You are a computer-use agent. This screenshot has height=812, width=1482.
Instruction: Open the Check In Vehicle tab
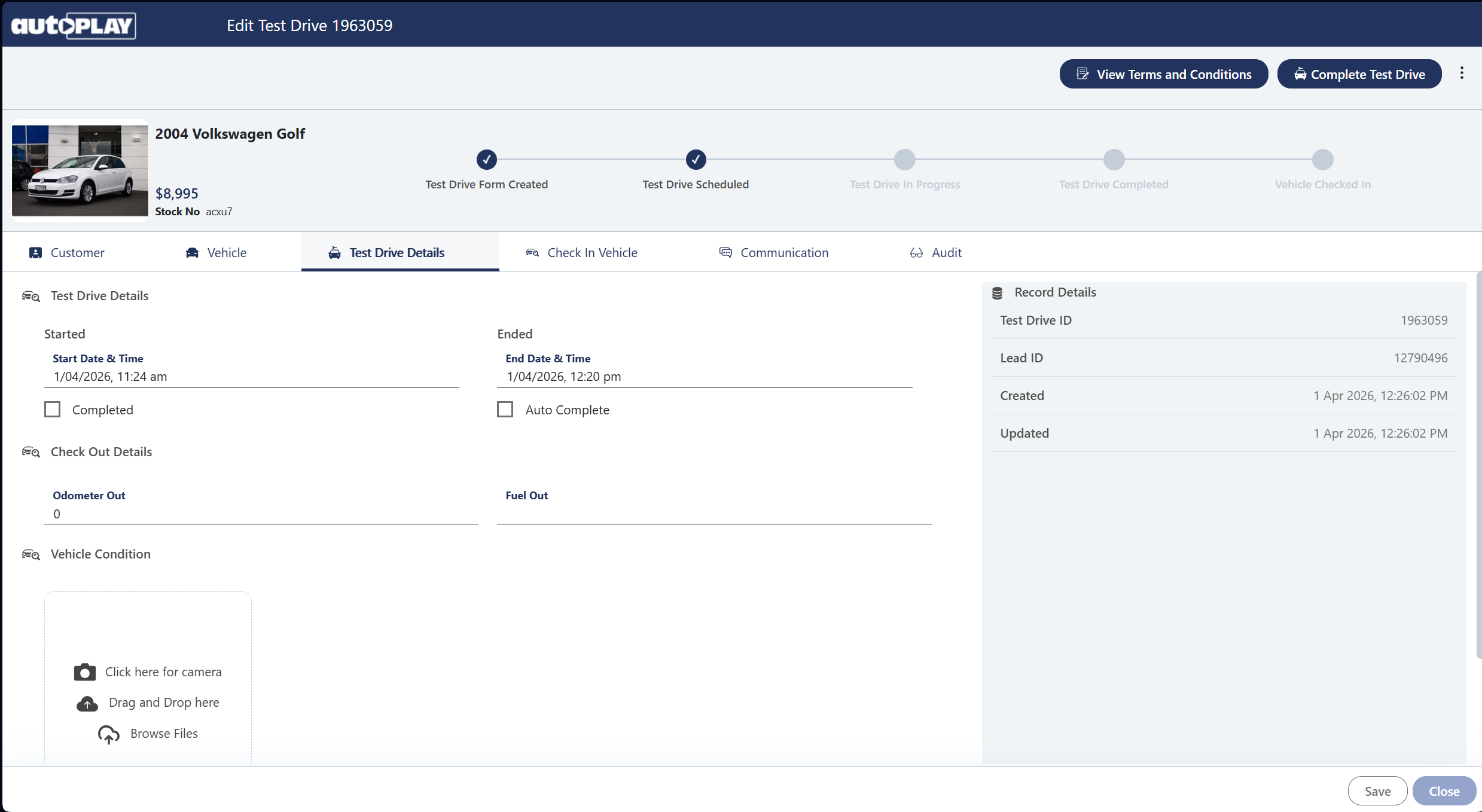[581, 253]
